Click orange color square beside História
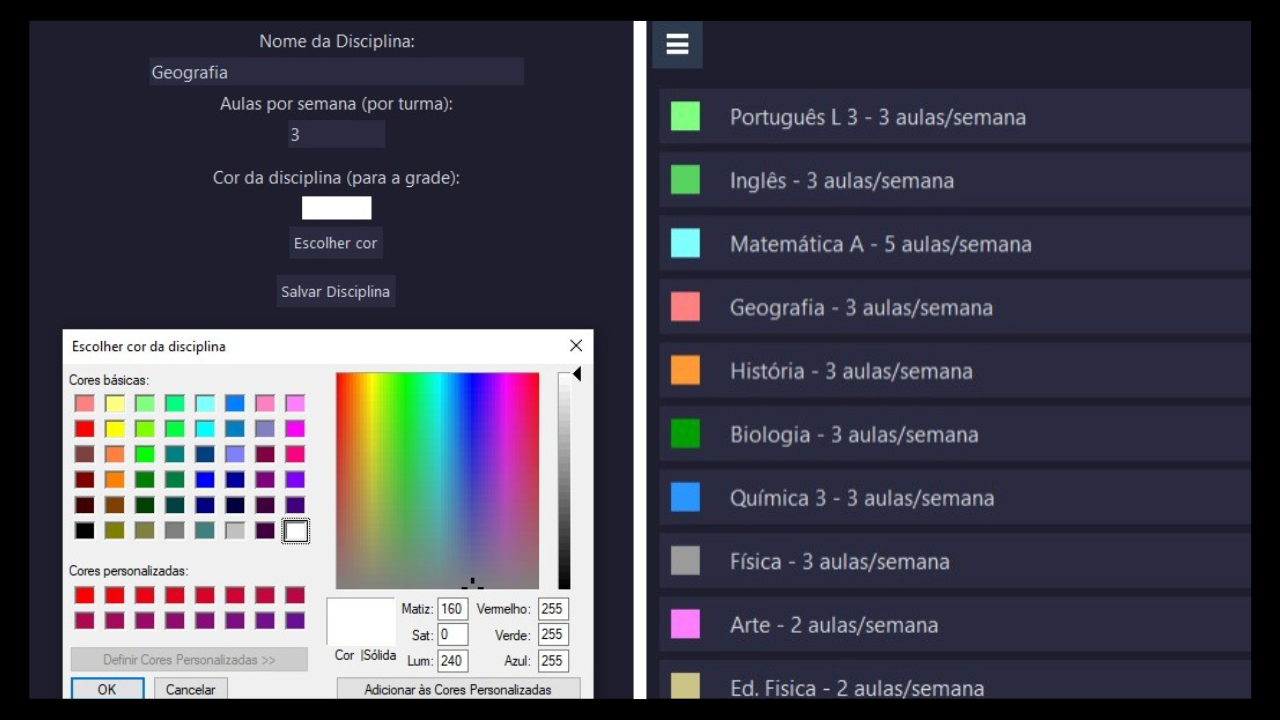The width and height of the screenshot is (1280, 720). (x=685, y=371)
